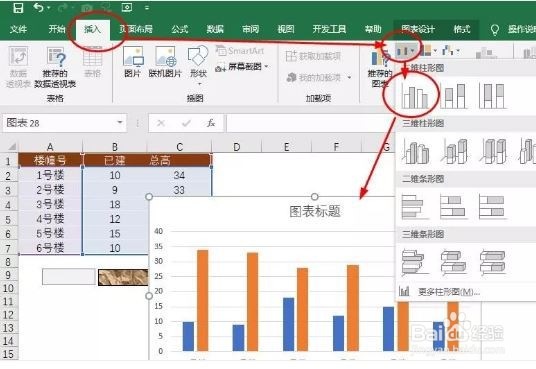Viewport: 536px width, 369px height.
Task: Click the Undo arrow icon
Action: tap(38, 8)
